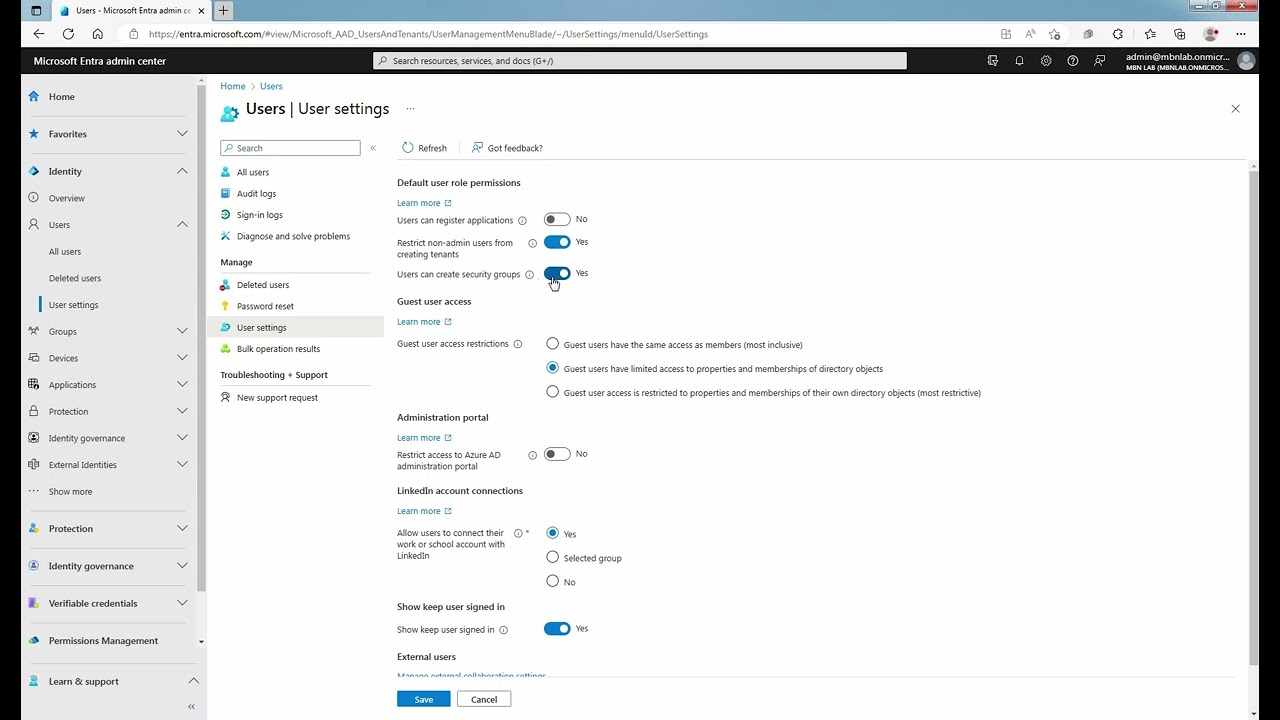This screenshot has width=1280, height=720.
Task: Expand the Groups section chevron
Action: (182, 331)
